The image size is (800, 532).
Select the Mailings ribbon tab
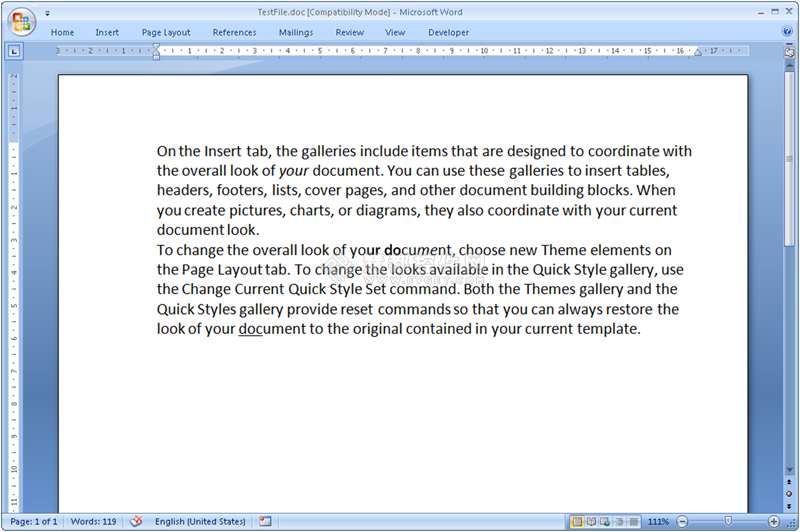296,33
